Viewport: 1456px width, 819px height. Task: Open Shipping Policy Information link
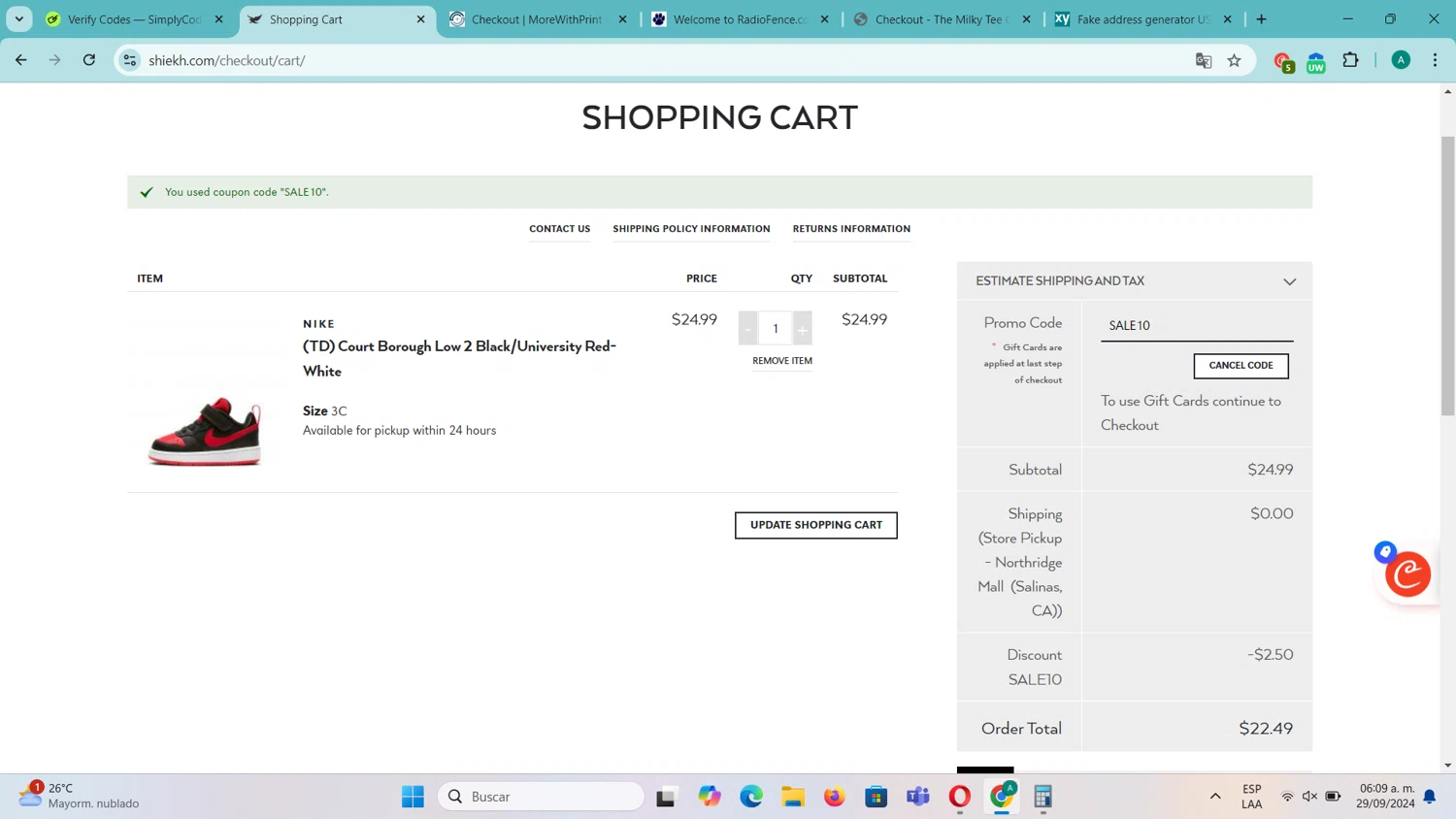tap(691, 229)
